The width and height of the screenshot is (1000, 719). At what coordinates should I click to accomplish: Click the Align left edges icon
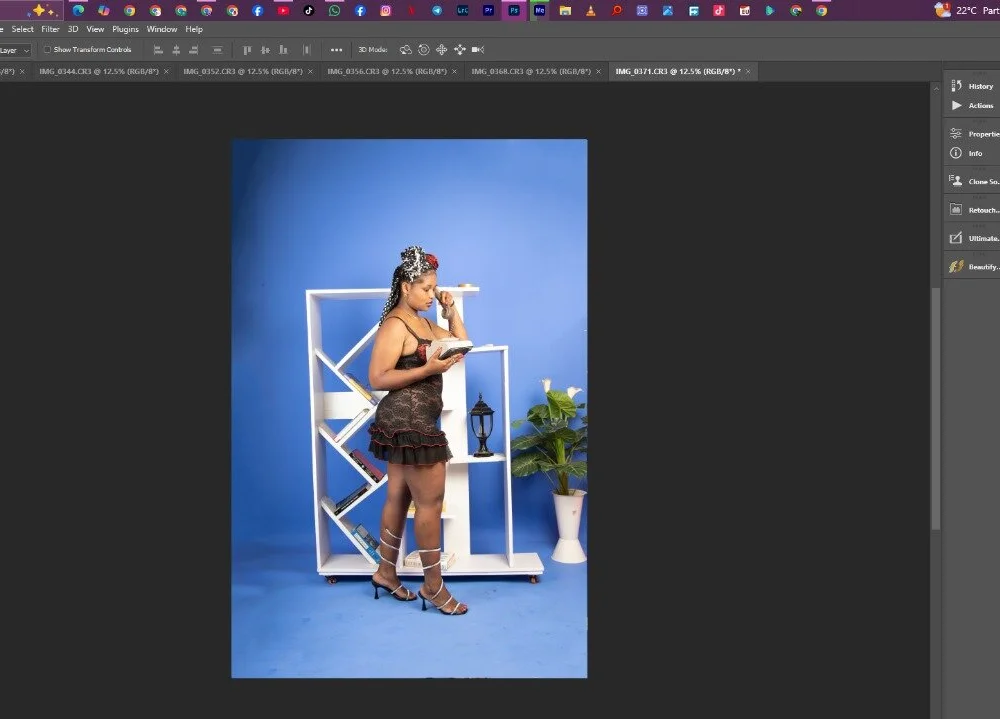pyautogui.click(x=158, y=50)
